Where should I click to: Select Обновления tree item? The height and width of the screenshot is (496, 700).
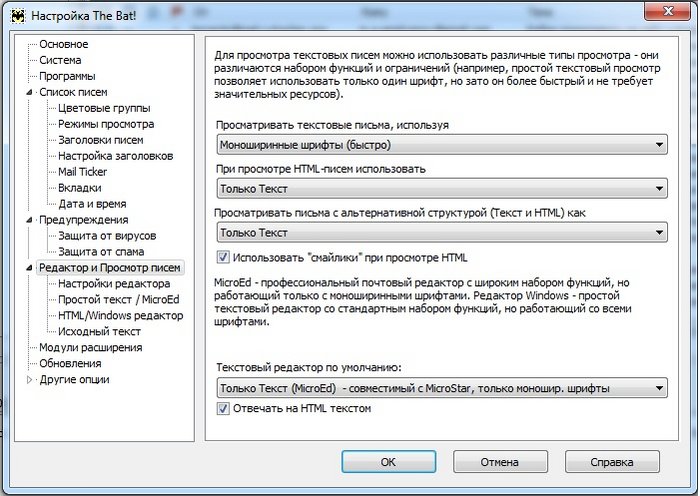[x=71, y=363]
